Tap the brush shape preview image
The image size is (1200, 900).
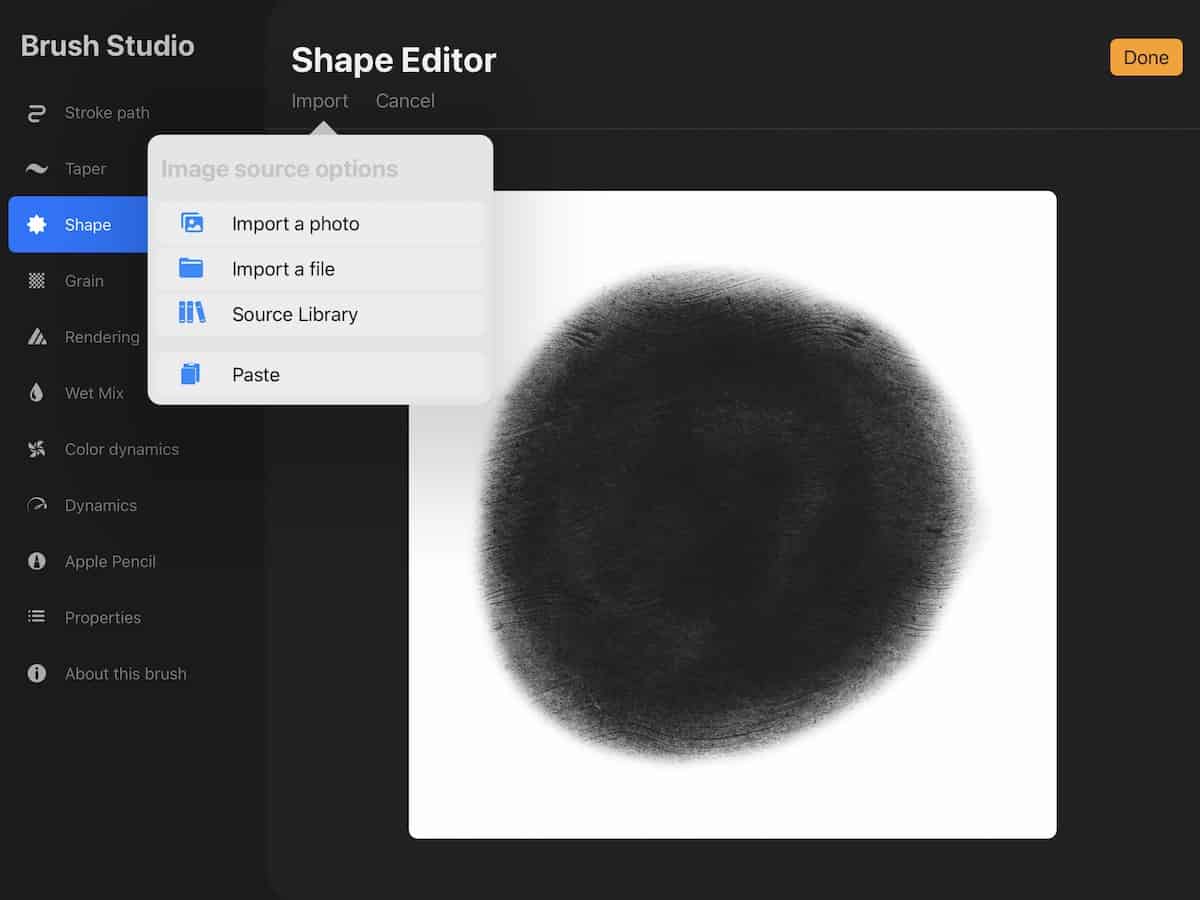point(732,514)
